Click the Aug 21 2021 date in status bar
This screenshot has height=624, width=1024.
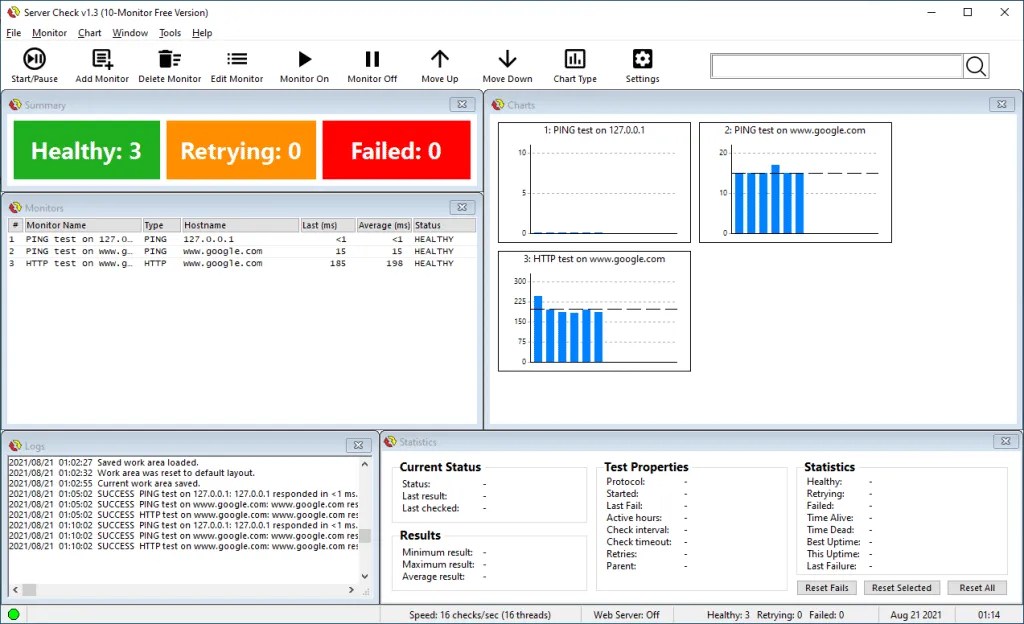point(916,615)
